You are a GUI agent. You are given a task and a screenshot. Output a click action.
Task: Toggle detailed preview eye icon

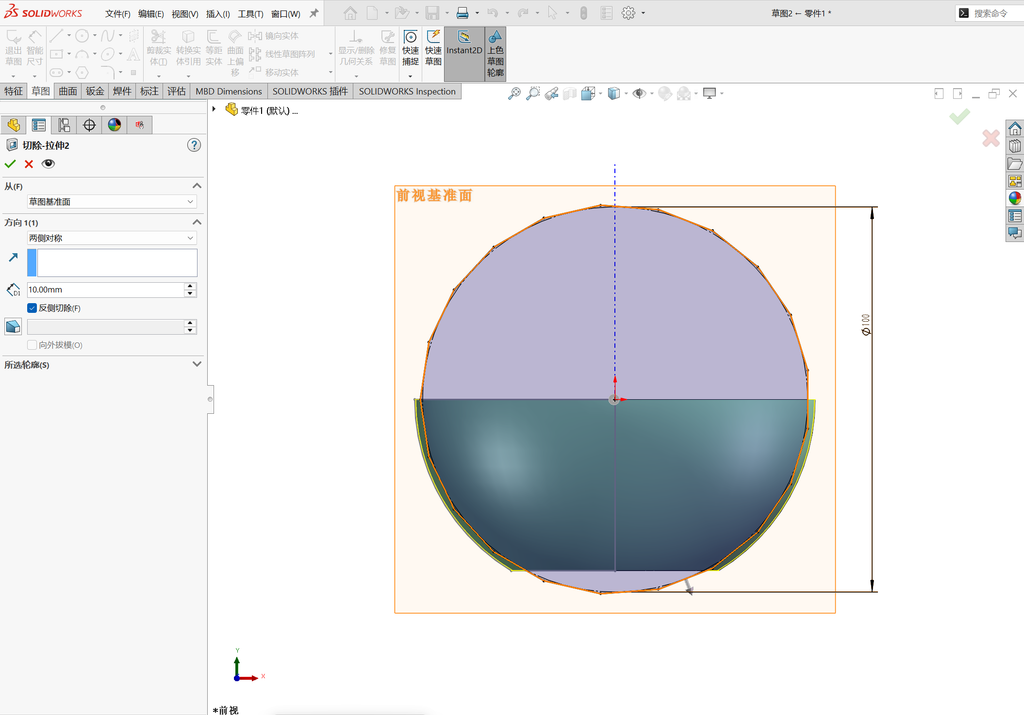pos(48,164)
